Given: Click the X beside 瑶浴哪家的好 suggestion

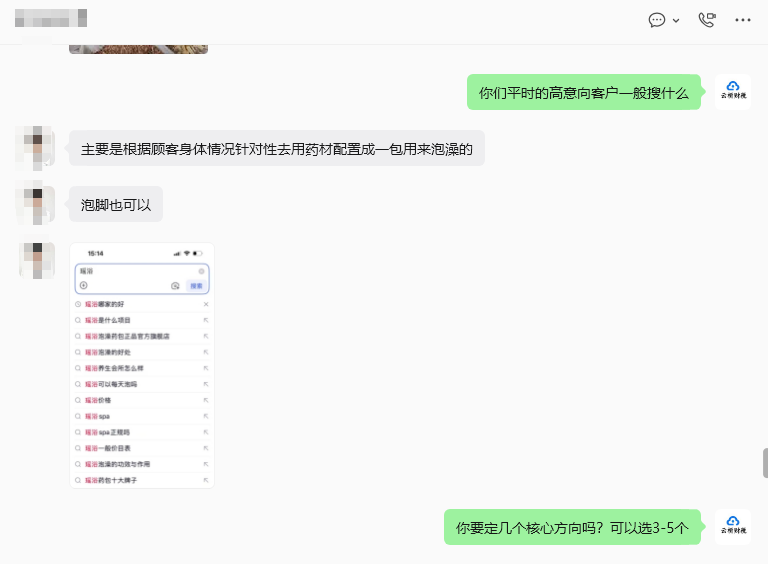Looking at the screenshot, I should click(206, 304).
